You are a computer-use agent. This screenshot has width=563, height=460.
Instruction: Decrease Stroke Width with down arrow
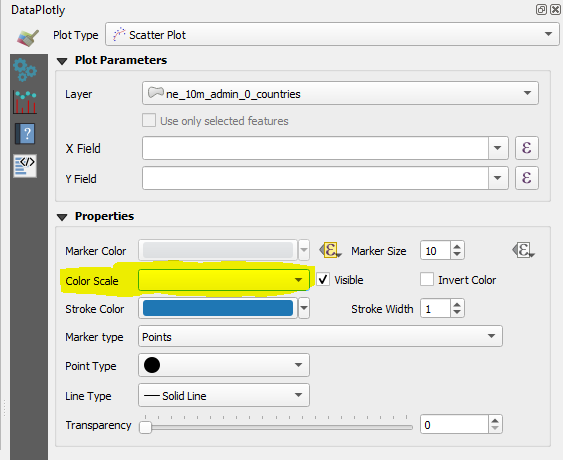click(457, 312)
